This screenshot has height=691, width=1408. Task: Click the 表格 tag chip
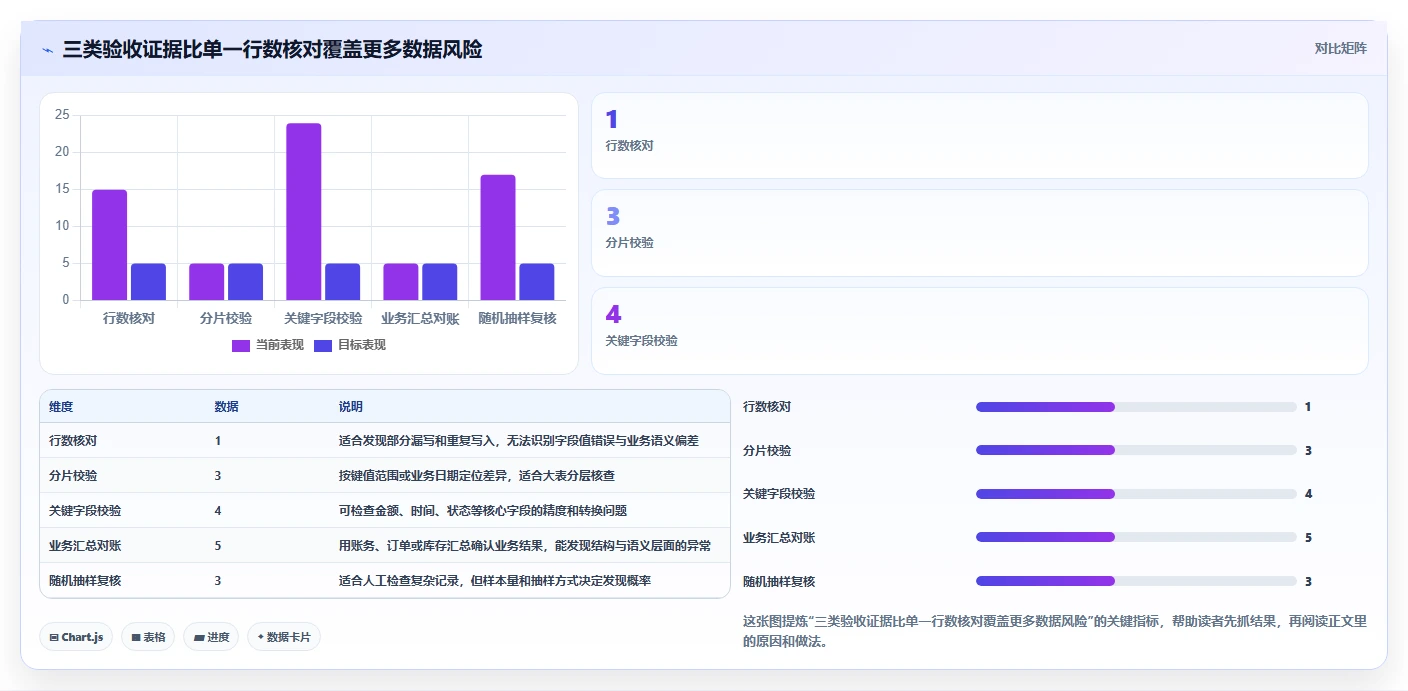[x=148, y=637]
